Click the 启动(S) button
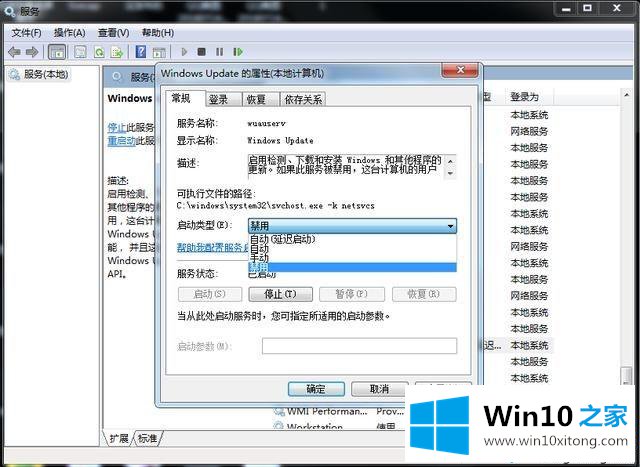 [210, 294]
